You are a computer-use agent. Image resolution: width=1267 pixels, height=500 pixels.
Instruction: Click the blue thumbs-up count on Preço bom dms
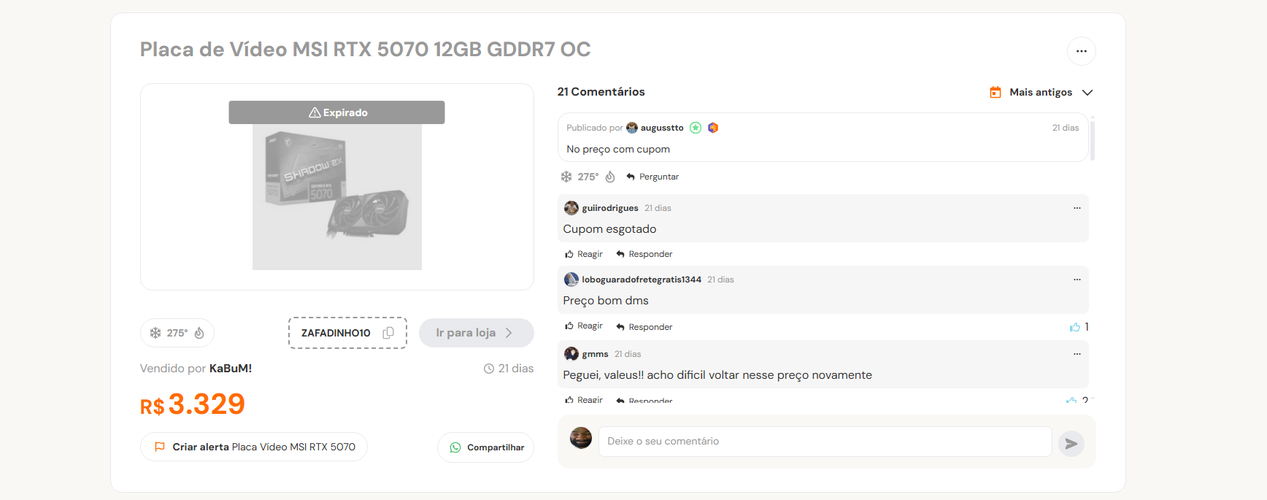point(1079,327)
